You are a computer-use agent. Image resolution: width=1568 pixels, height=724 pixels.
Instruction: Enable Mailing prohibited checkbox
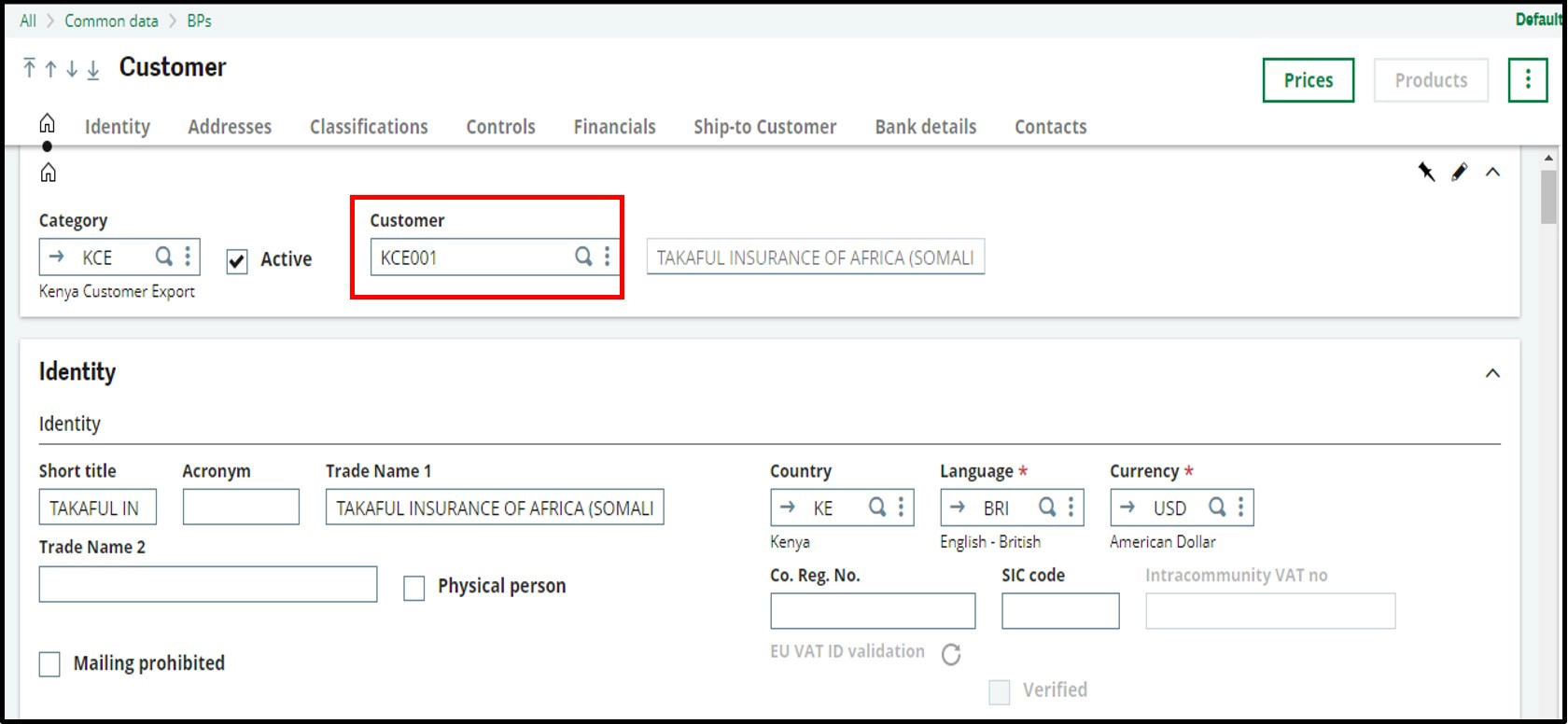point(49,664)
